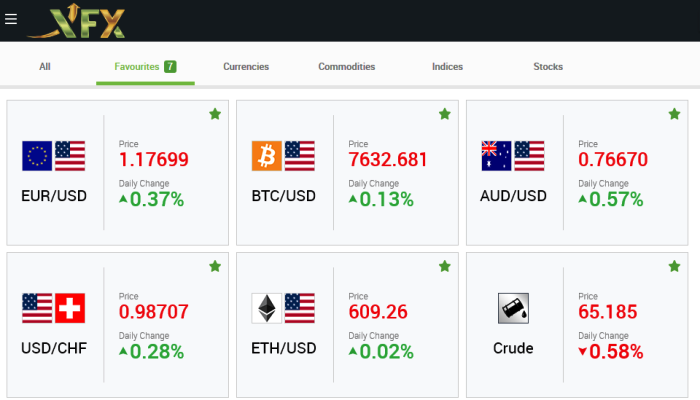Go to the Indices tab

click(x=447, y=67)
